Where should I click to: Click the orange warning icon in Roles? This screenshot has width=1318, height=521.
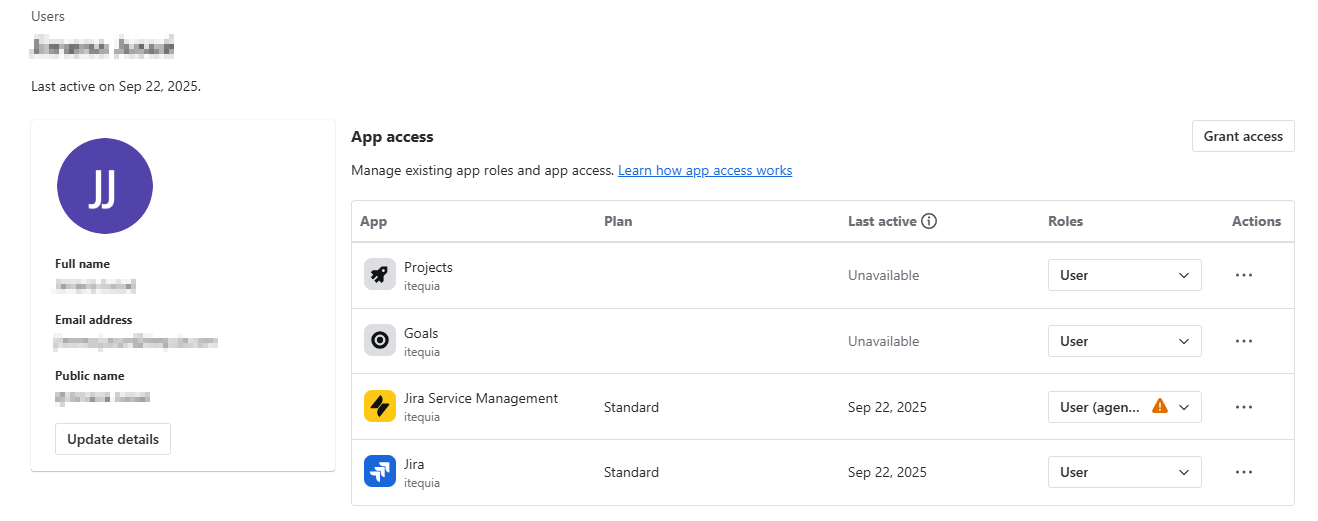click(x=1160, y=406)
